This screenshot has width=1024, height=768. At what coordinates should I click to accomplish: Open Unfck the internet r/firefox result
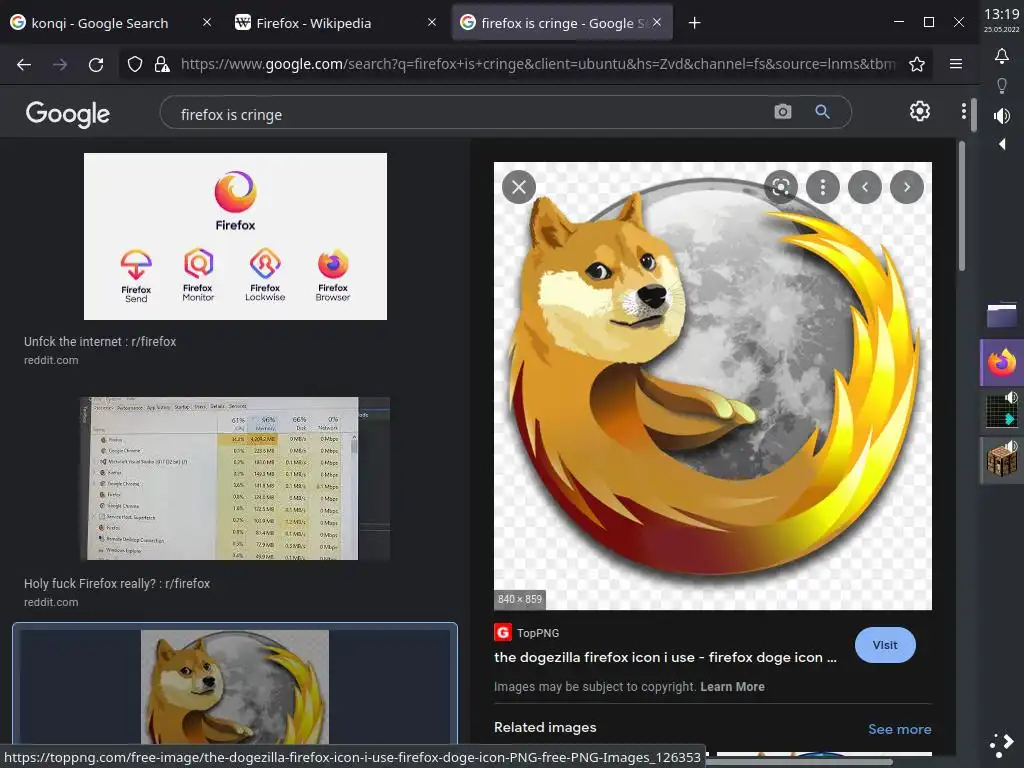pos(100,342)
